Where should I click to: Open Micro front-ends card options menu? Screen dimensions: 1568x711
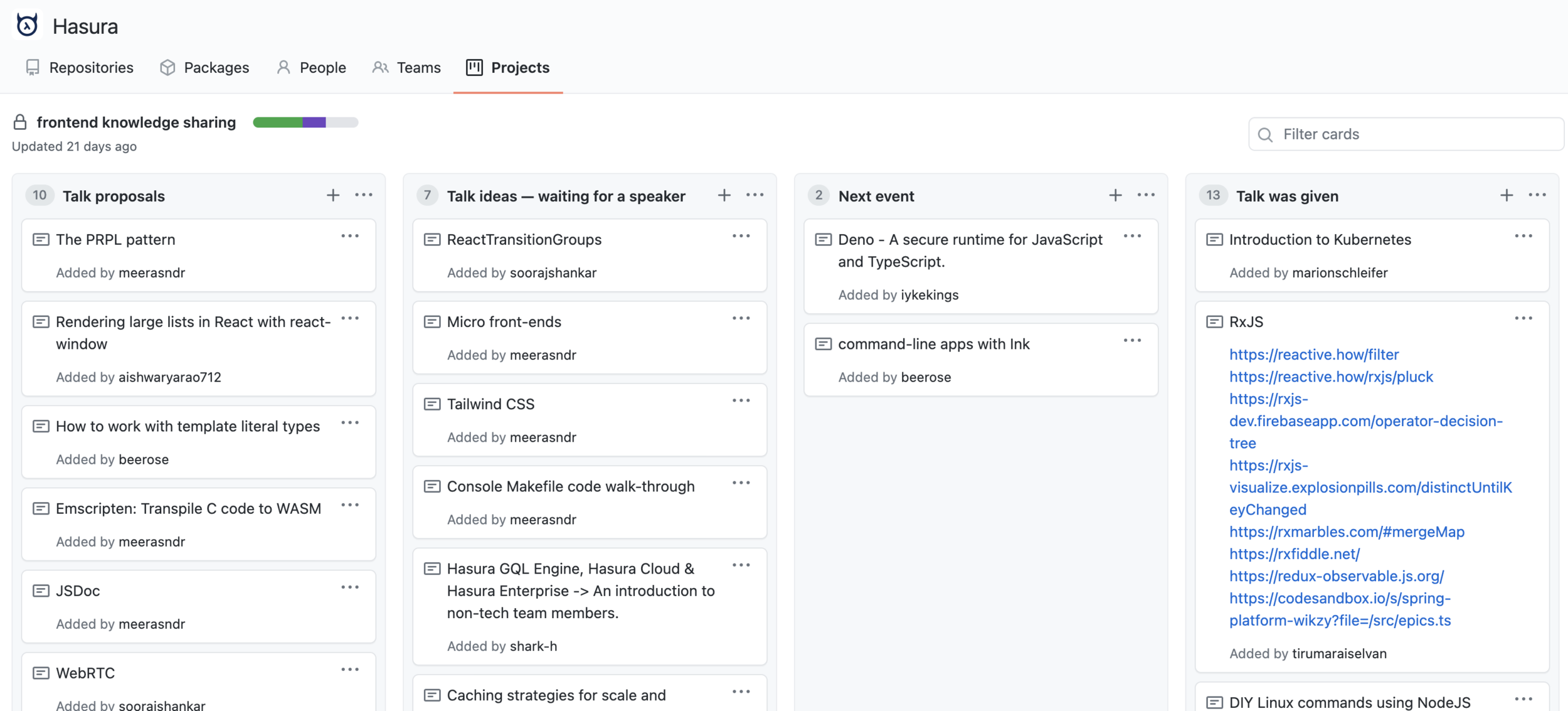coord(741,319)
